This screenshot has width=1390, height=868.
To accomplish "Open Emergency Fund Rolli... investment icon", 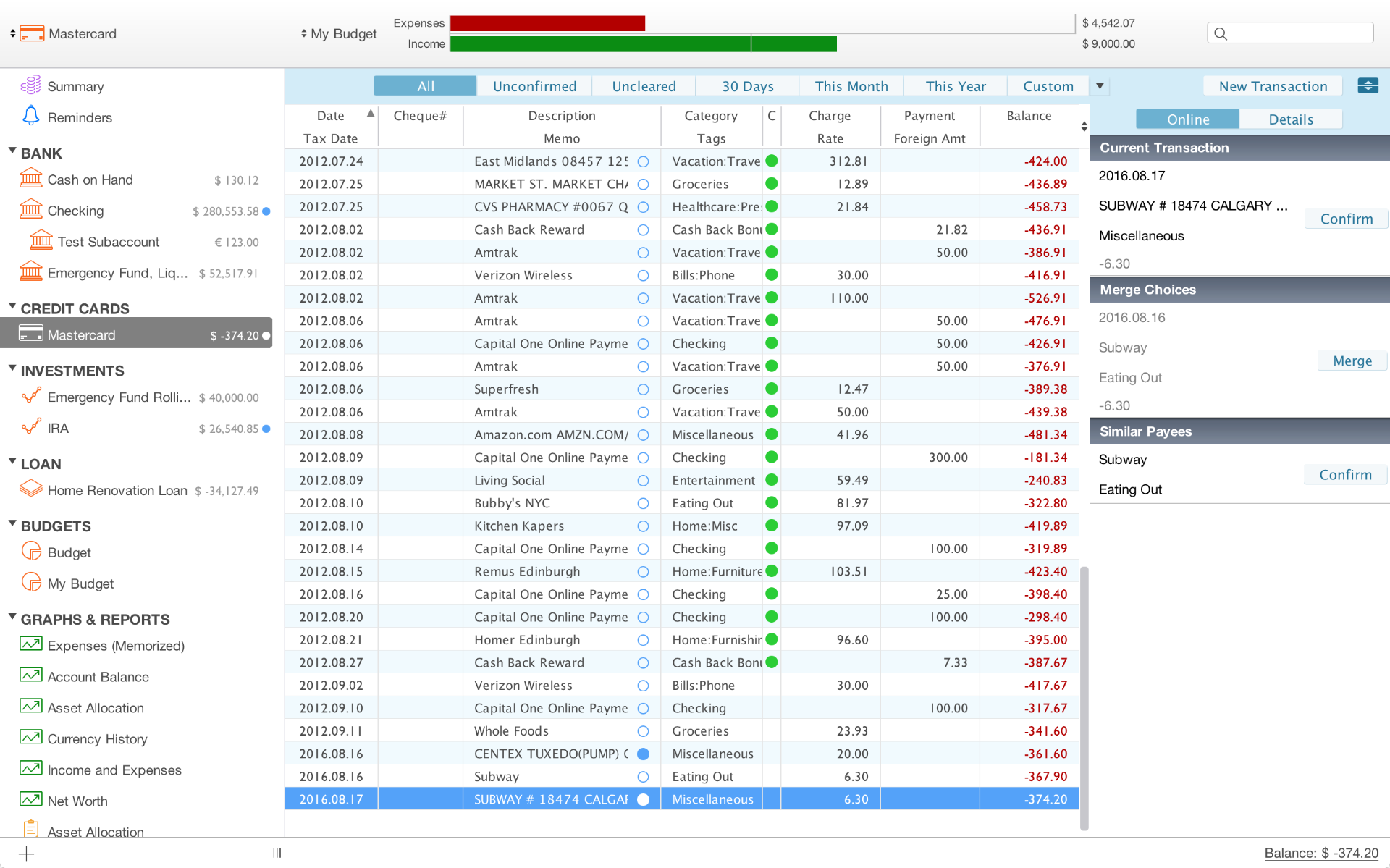I will pos(30,396).
